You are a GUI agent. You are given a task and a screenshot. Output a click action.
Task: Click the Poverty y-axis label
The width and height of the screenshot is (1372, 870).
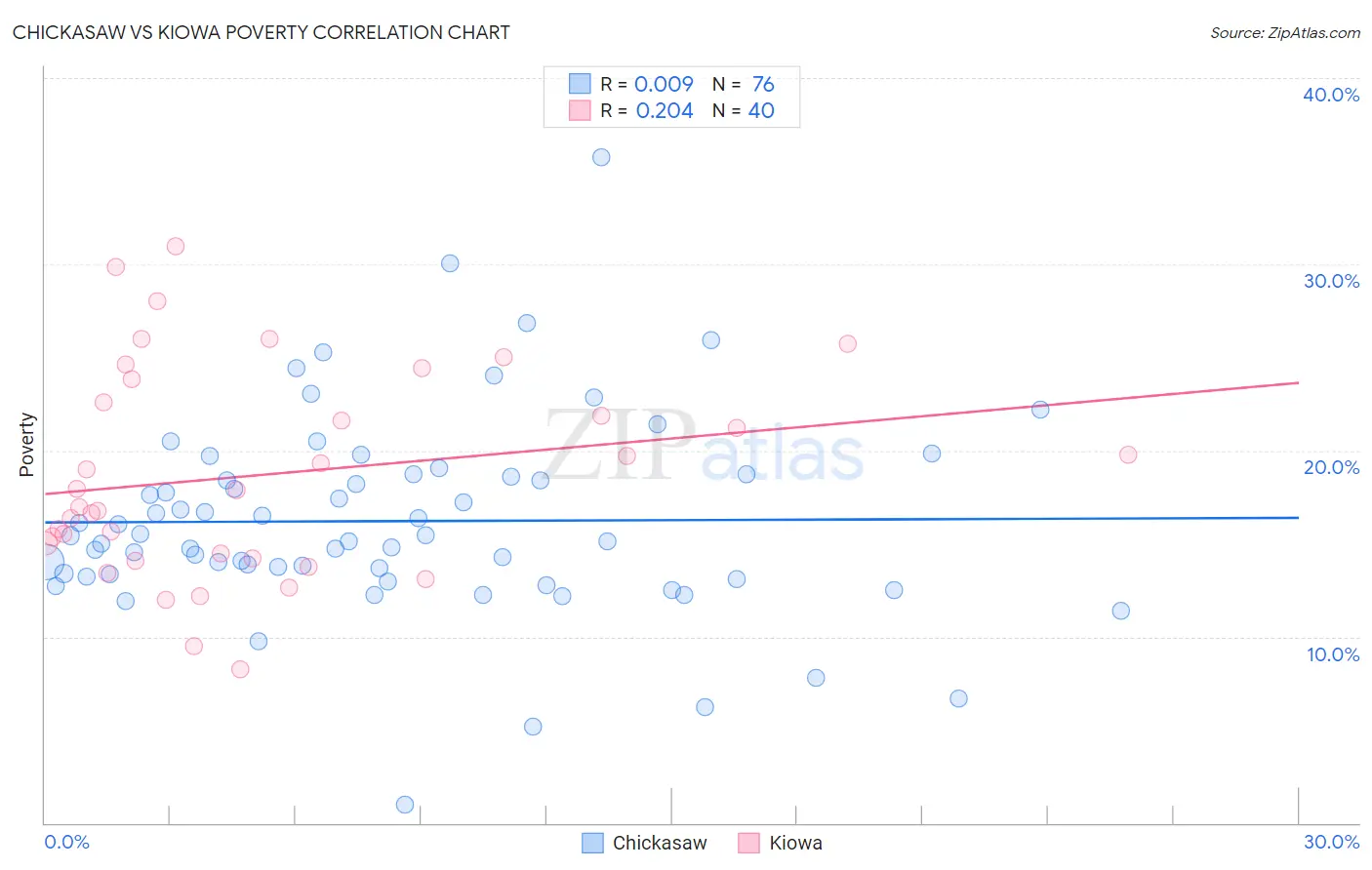[x=26, y=445]
